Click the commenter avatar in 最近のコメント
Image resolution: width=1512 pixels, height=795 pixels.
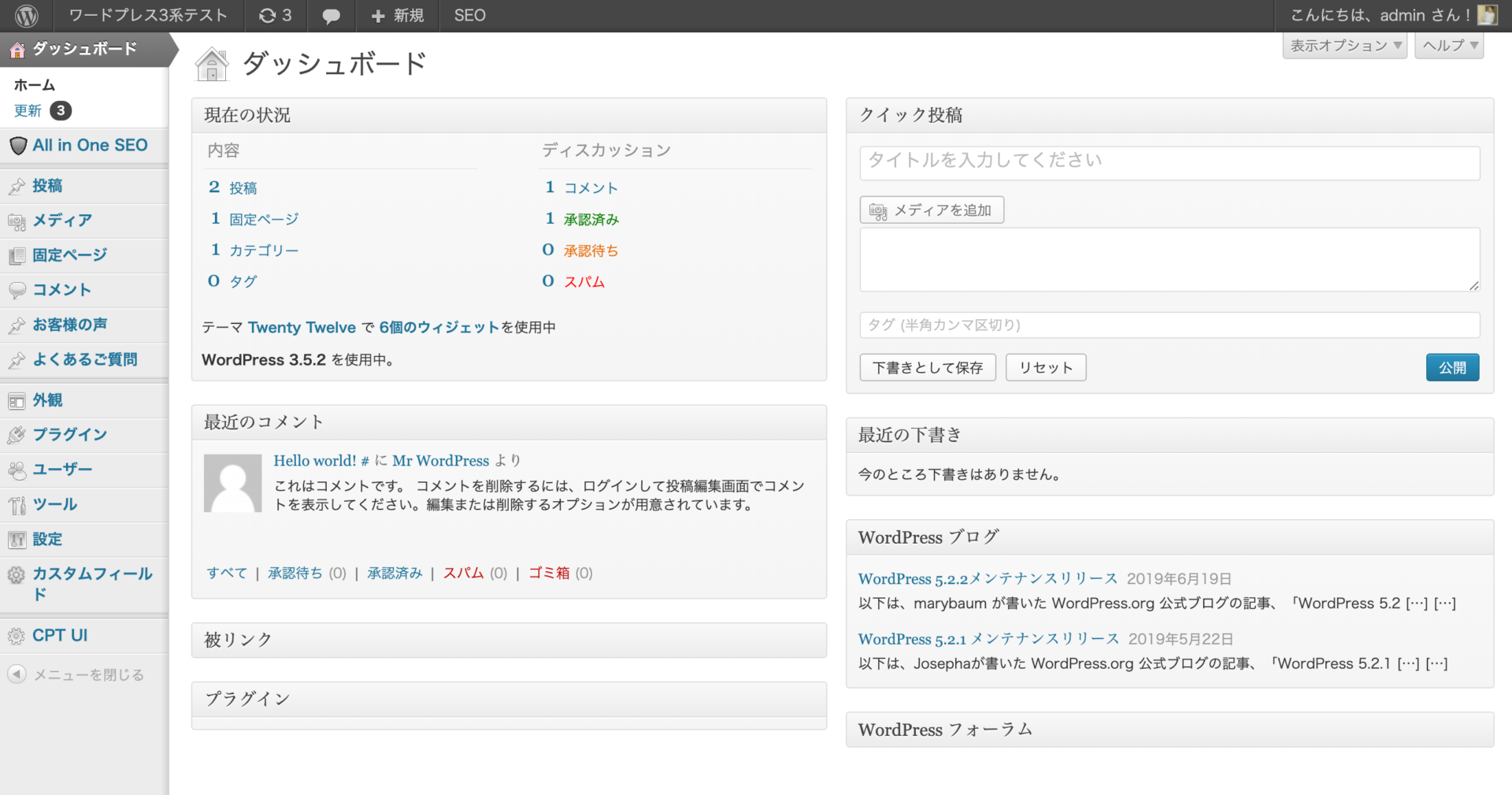(x=233, y=483)
